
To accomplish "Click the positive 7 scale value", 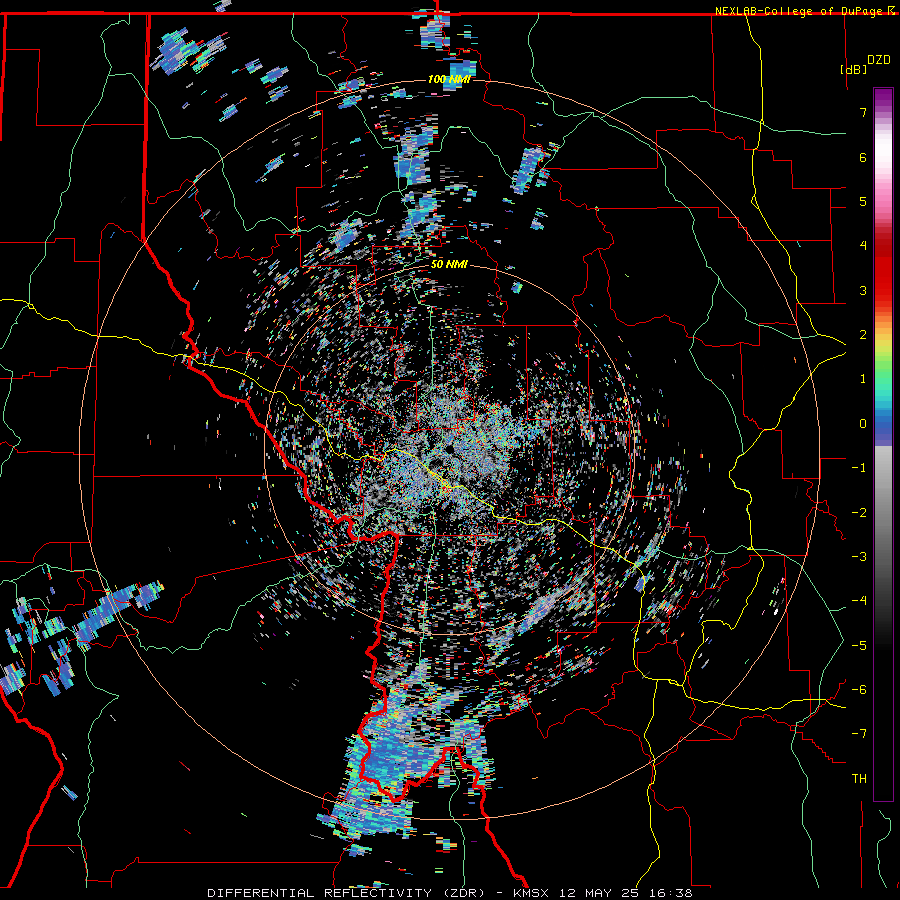I will (863, 112).
